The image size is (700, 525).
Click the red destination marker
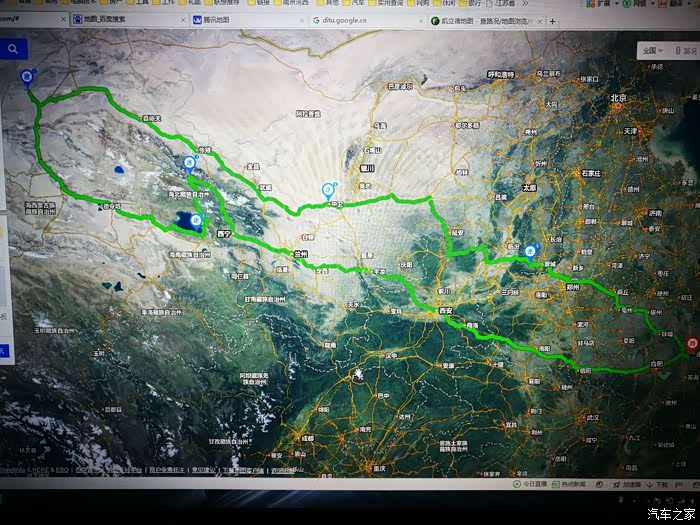coord(692,344)
